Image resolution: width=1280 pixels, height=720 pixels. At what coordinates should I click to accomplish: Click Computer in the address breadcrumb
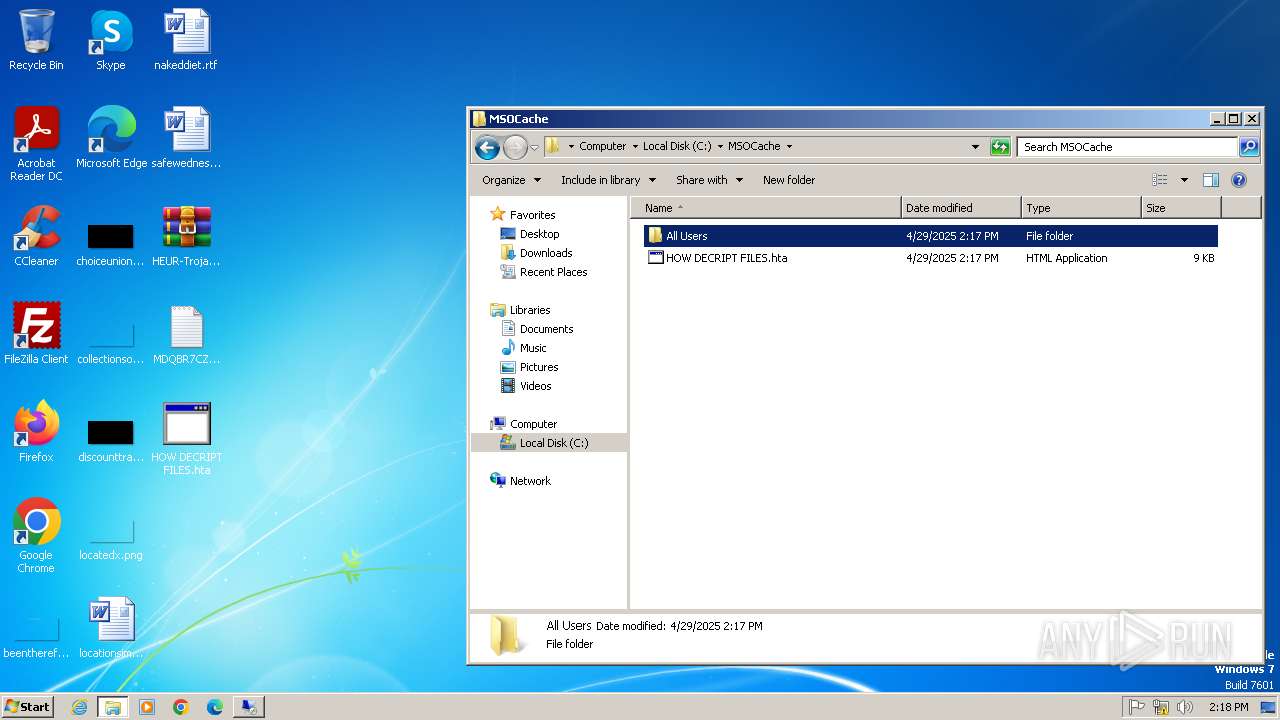[x=602, y=146]
